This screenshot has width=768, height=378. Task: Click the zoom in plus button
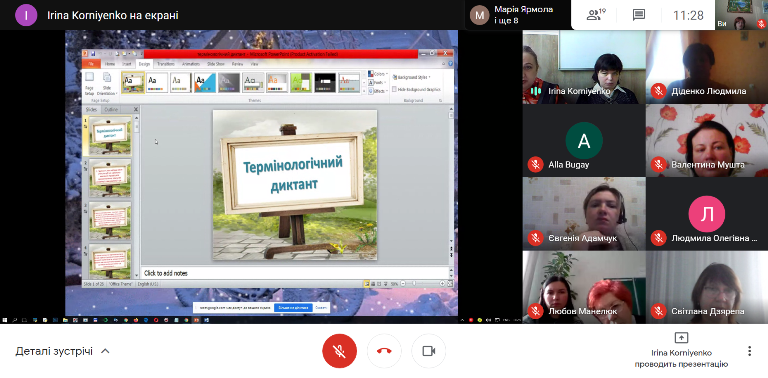[442, 284]
